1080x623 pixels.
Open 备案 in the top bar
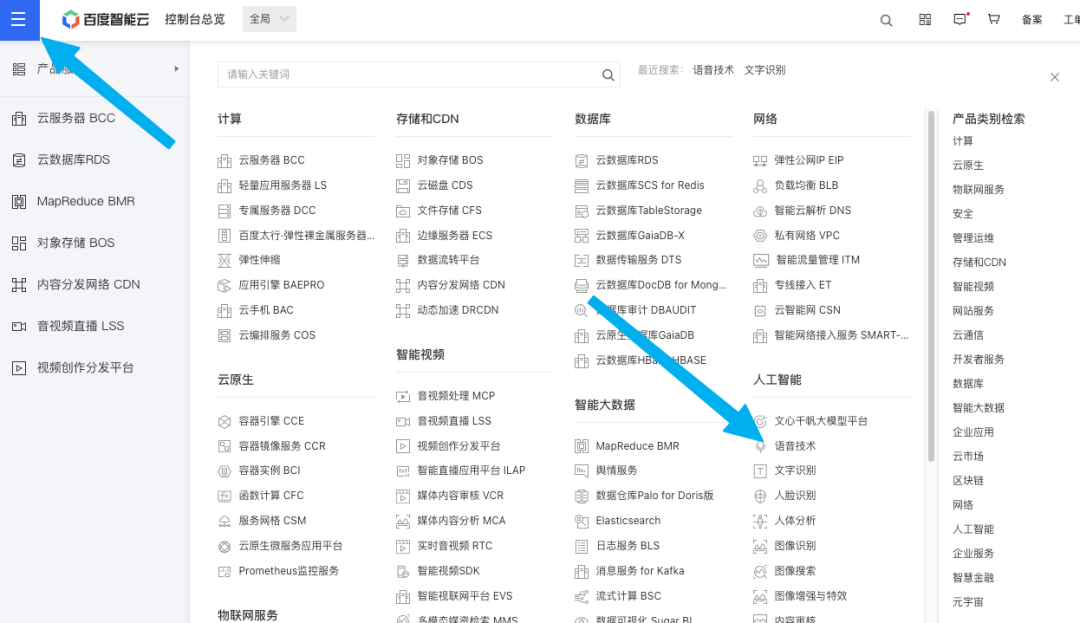(x=1031, y=19)
